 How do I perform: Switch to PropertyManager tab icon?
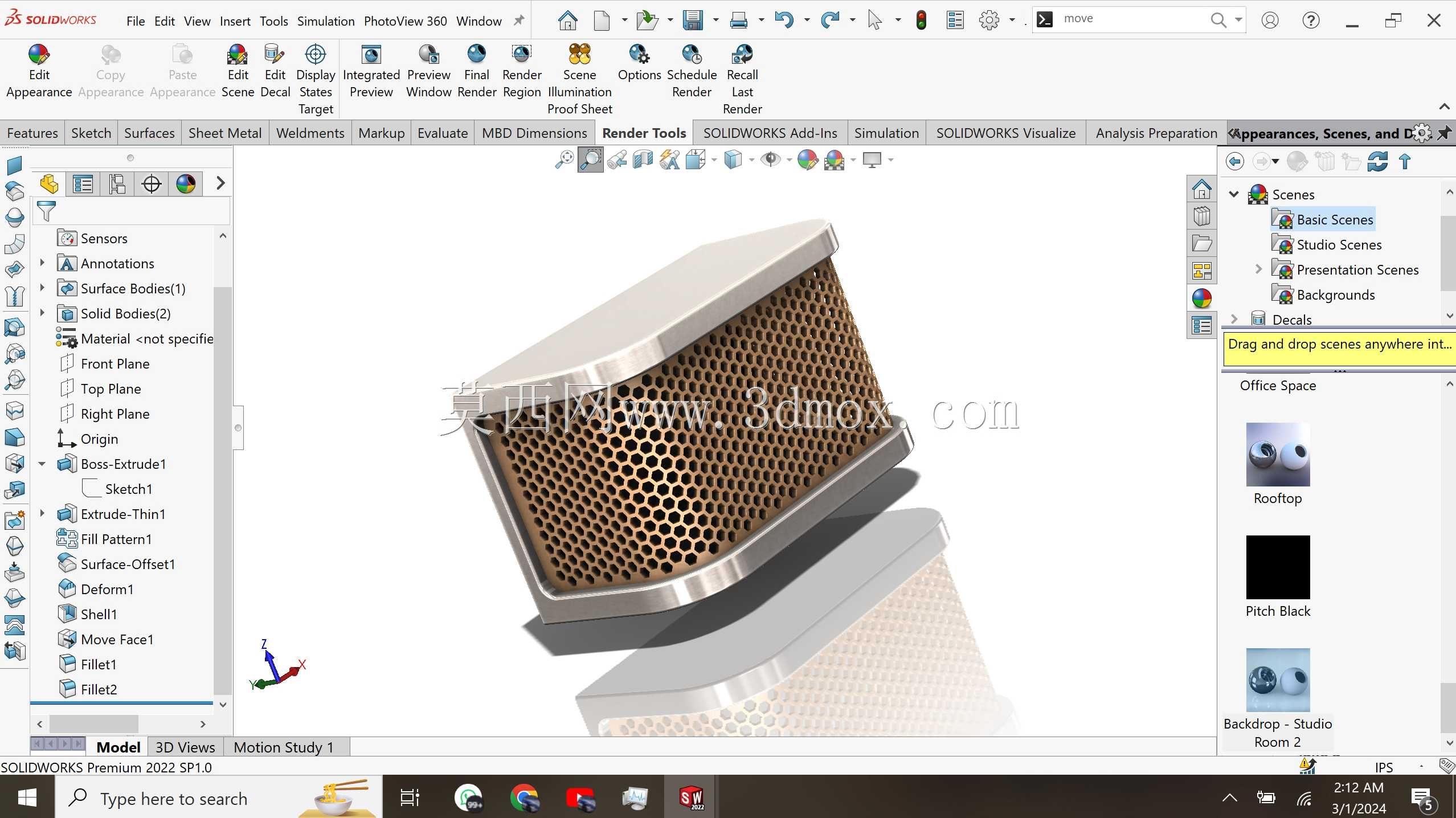[x=83, y=184]
